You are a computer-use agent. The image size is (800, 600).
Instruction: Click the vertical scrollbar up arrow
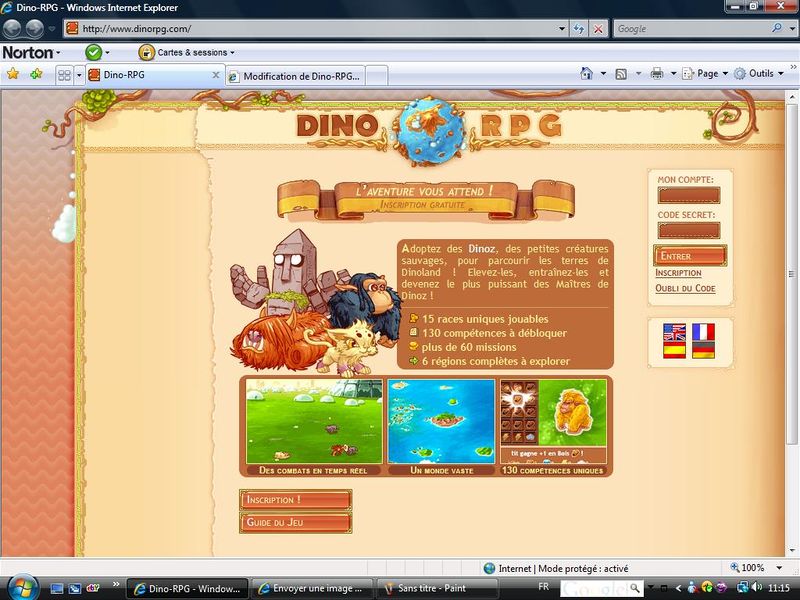point(792,96)
